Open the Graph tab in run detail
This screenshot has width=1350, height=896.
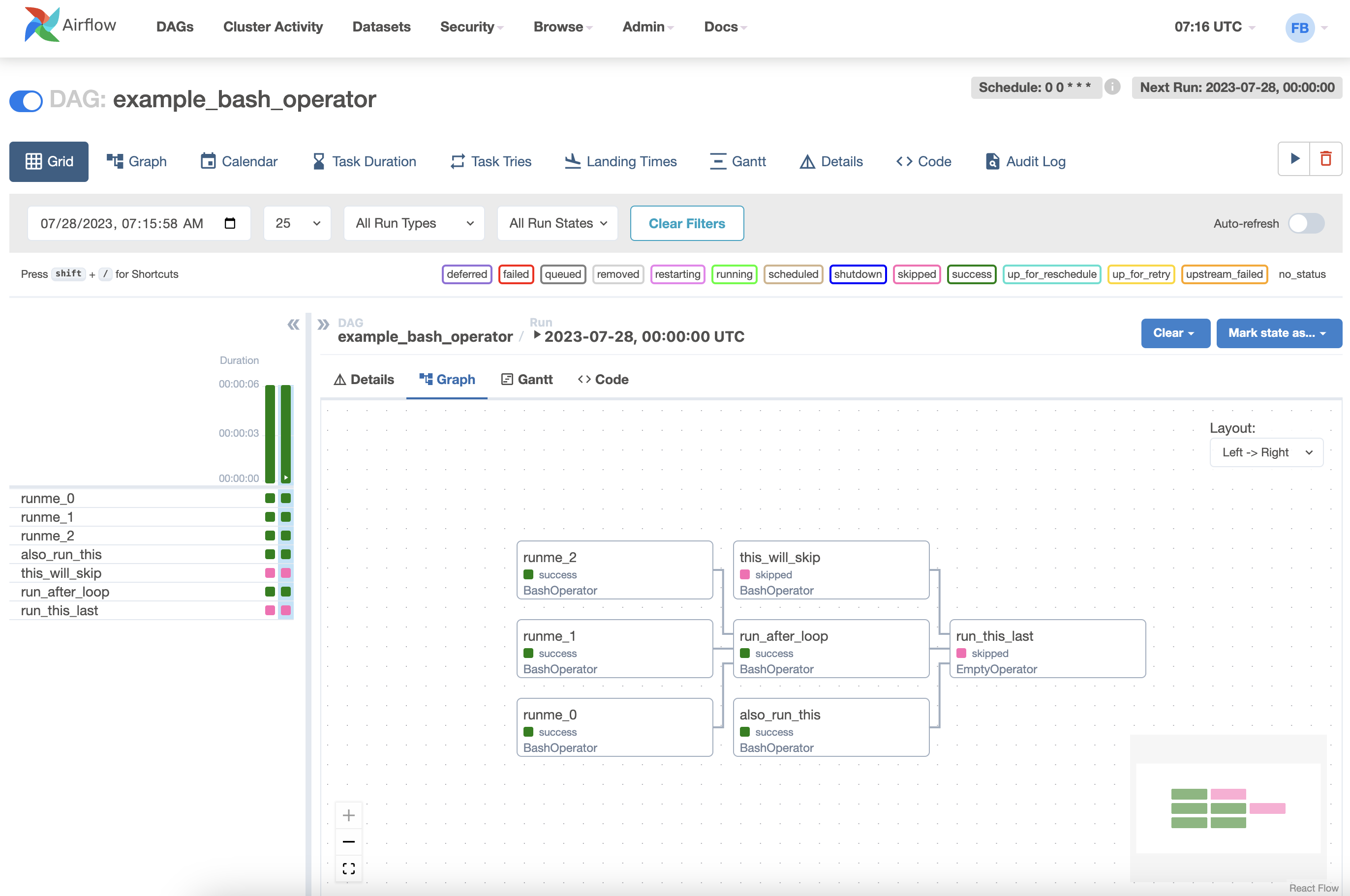click(x=447, y=379)
